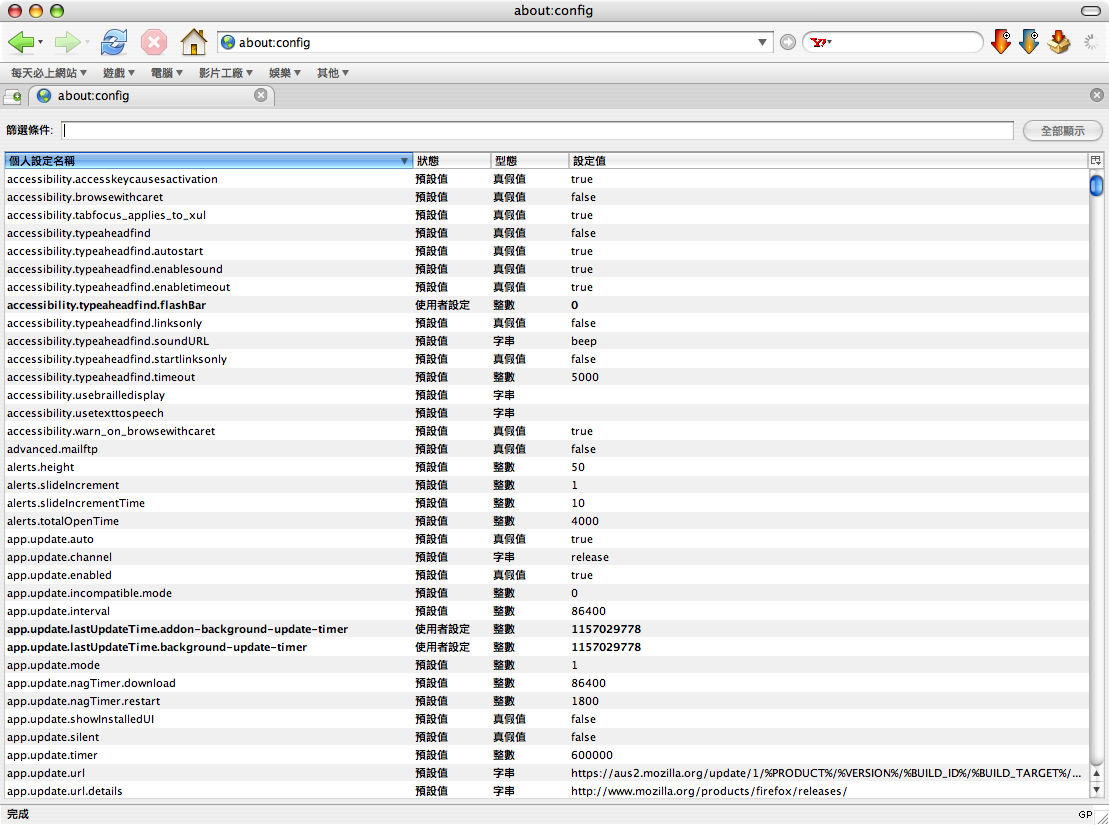Click the loading throbber icon
The width and height of the screenshot is (1109, 825).
[1091, 42]
